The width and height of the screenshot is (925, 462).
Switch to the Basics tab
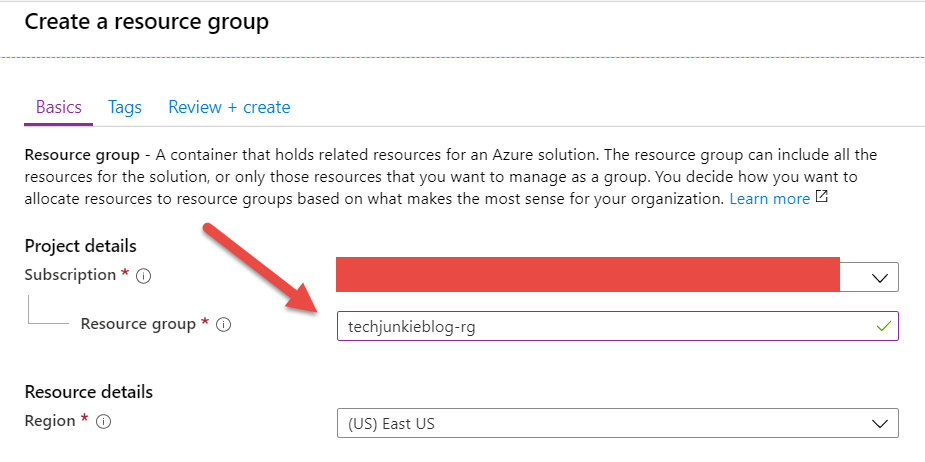tap(58, 107)
